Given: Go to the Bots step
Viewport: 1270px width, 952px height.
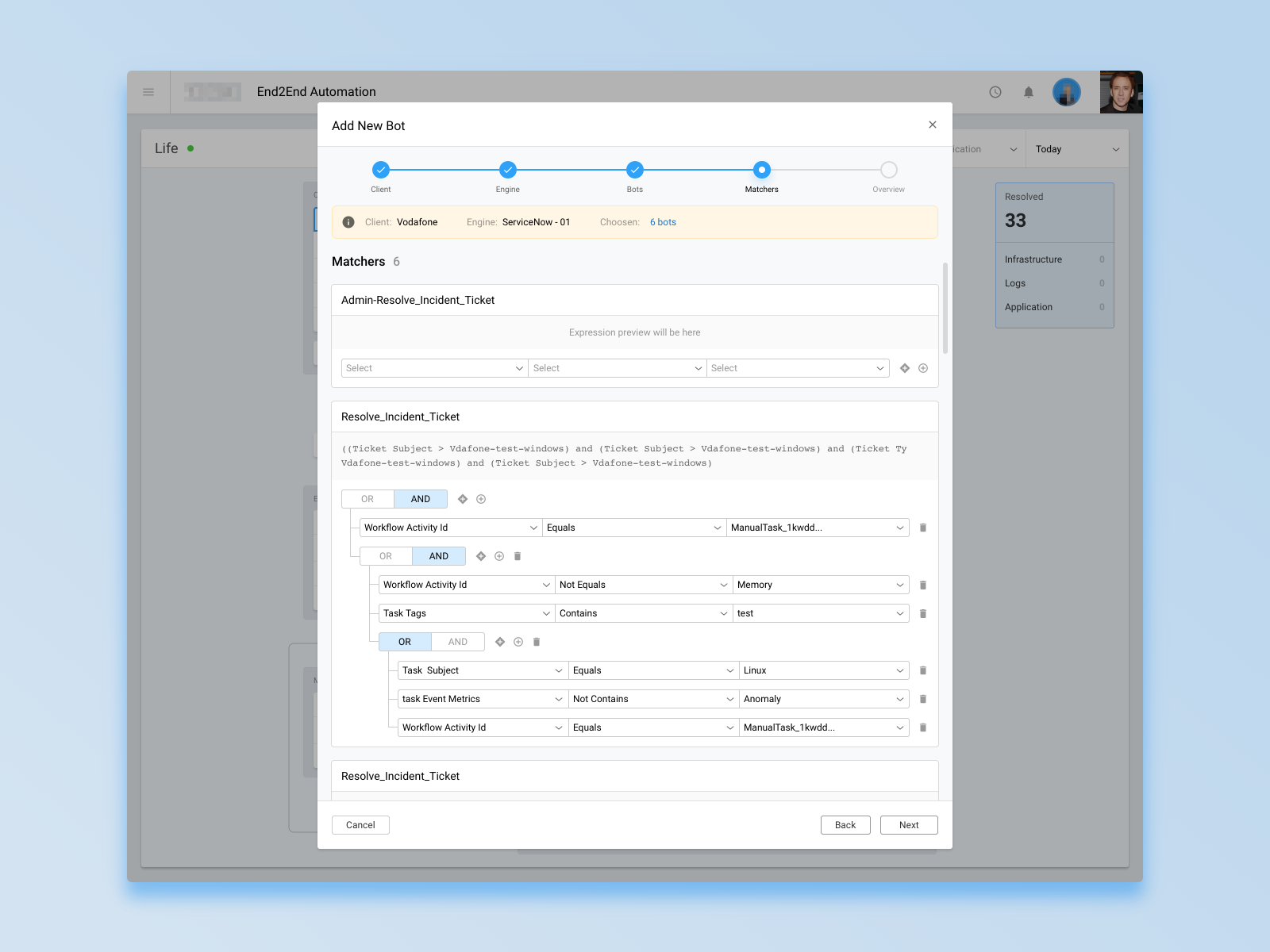Looking at the screenshot, I should (634, 170).
